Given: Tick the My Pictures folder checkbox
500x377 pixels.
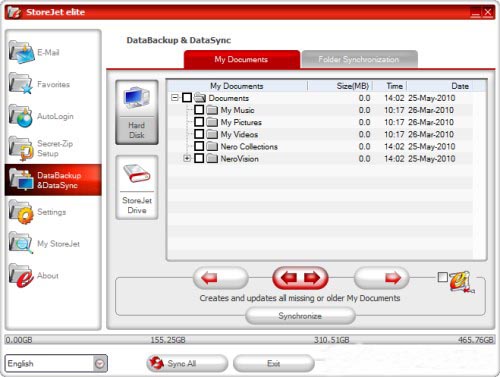Looking at the screenshot, I should [199, 122].
